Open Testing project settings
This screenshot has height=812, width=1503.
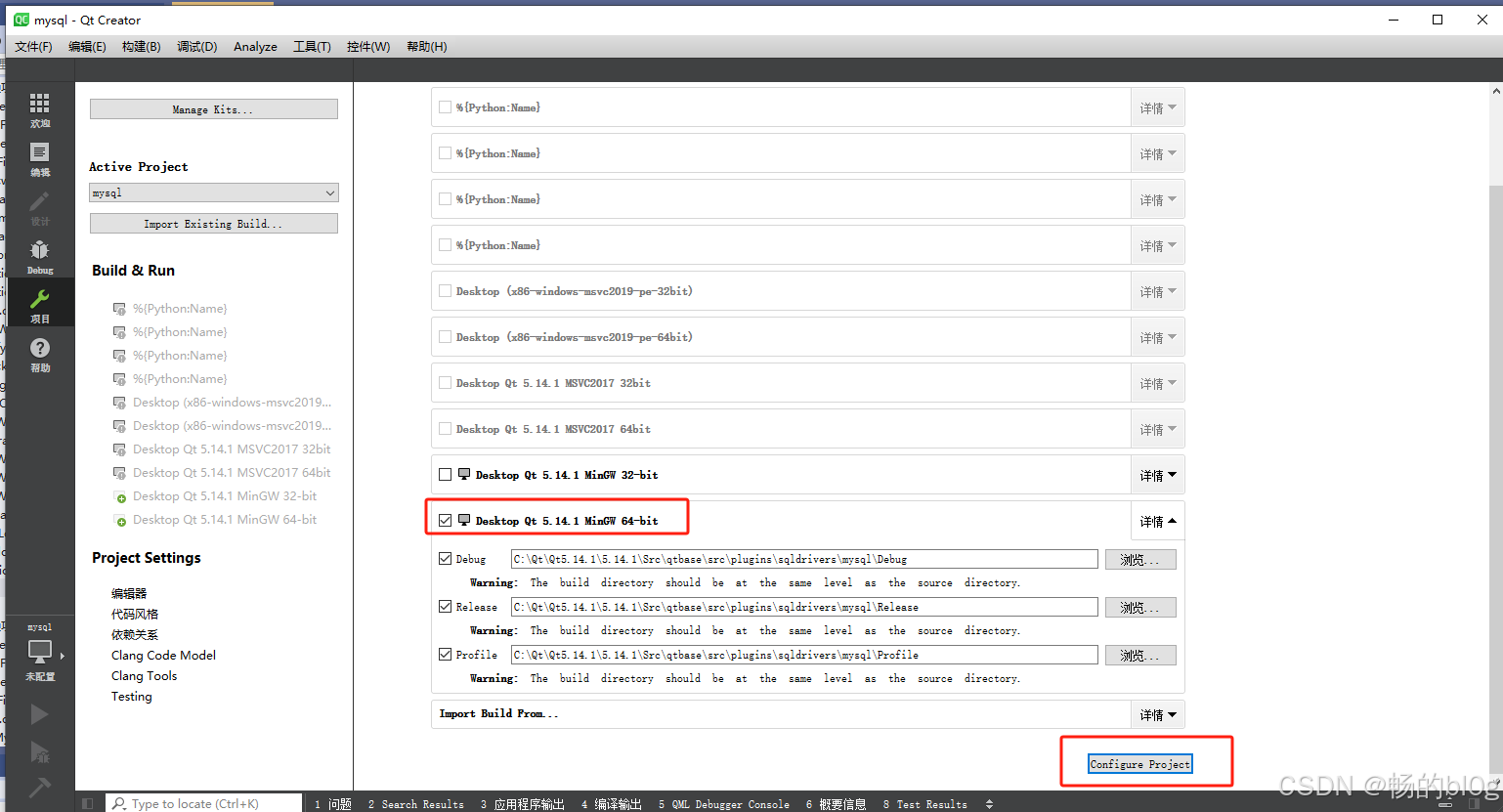131,697
